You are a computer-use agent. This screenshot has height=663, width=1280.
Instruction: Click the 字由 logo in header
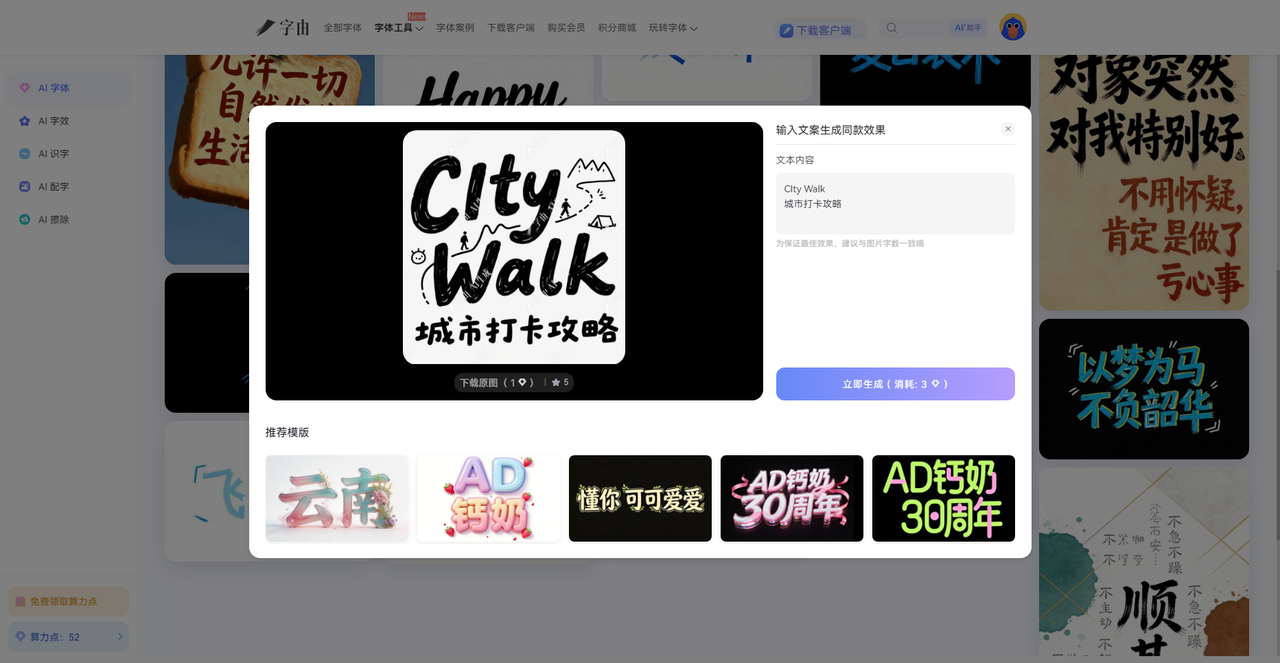(x=283, y=28)
